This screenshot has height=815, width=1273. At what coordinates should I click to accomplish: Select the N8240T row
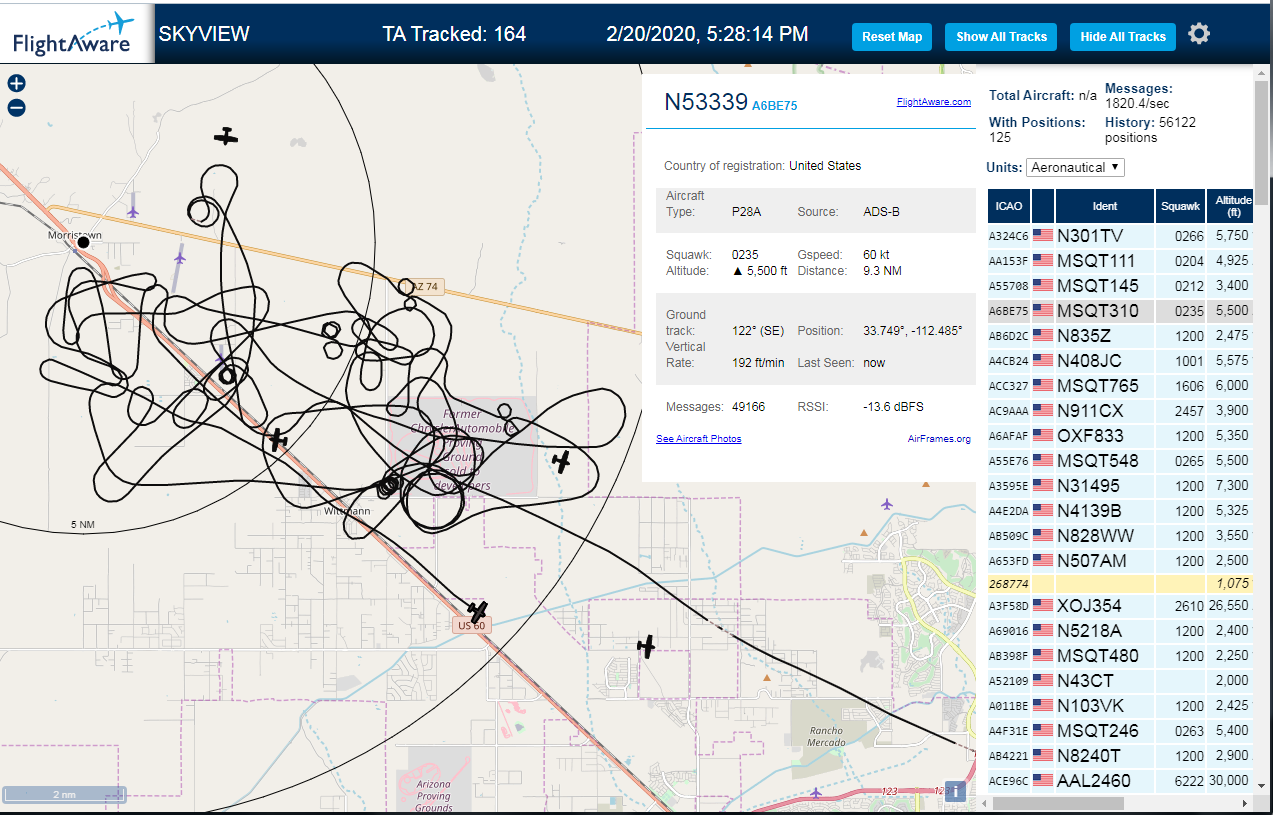[1120, 756]
